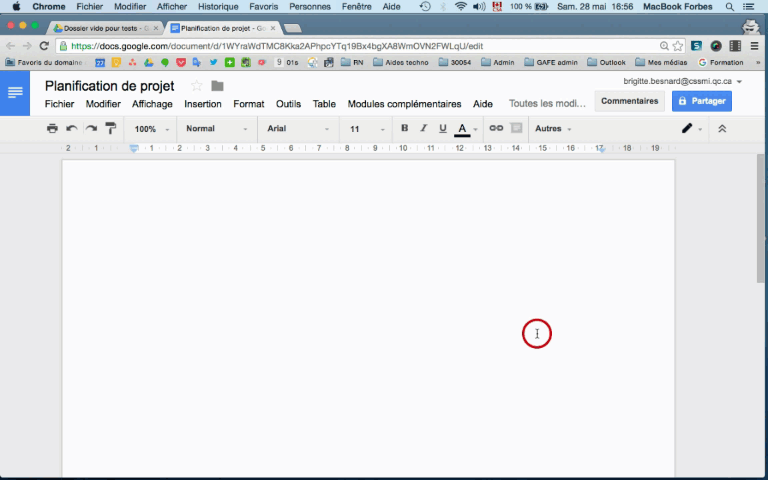The height and width of the screenshot is (480, 768).
Task: Click the redo arrow icon
Action: pyautogui.click(x=91, y=129)
